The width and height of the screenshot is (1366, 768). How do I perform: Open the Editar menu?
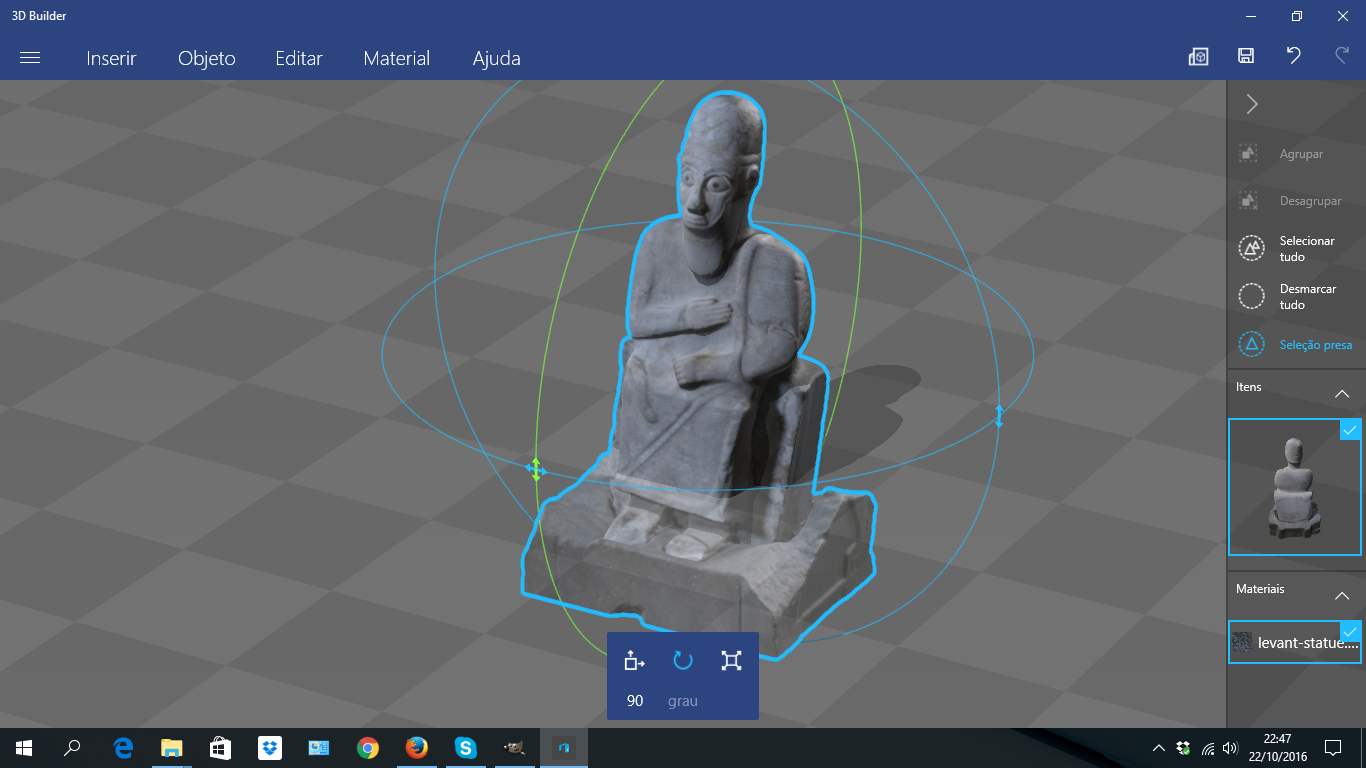click(299, 58)
